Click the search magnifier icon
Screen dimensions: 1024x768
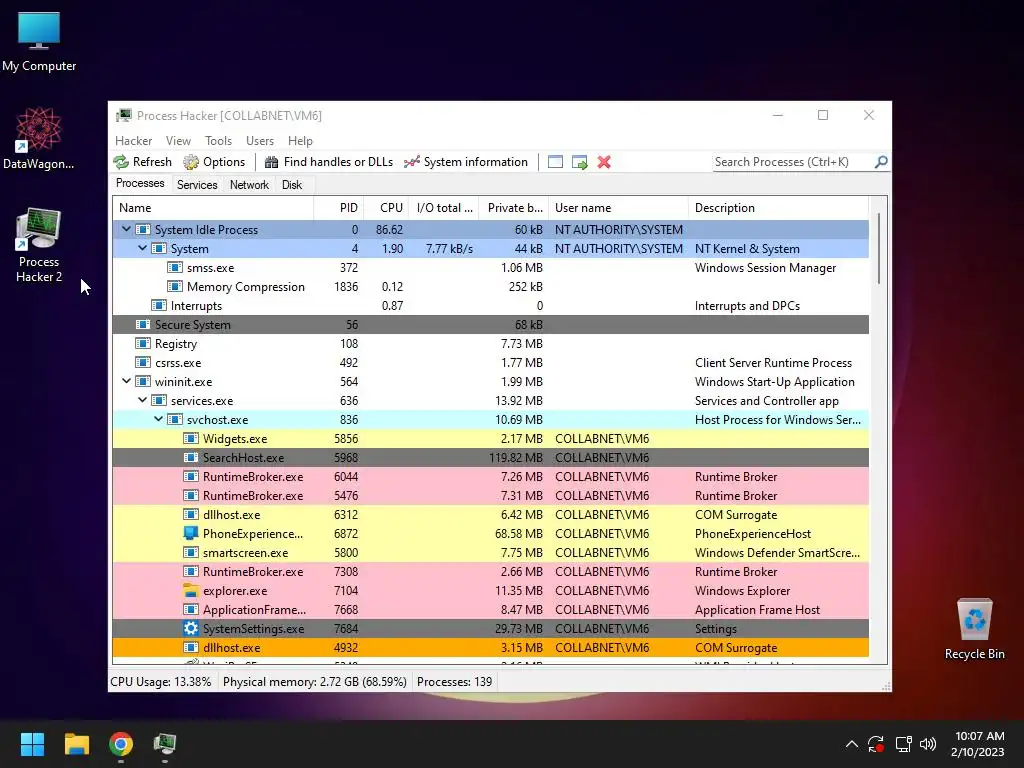[881, 161]
